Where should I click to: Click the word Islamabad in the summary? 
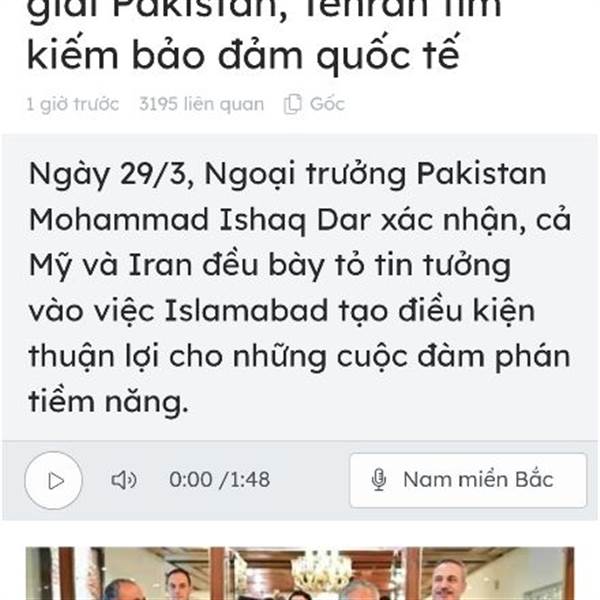(x=246, y=311)
